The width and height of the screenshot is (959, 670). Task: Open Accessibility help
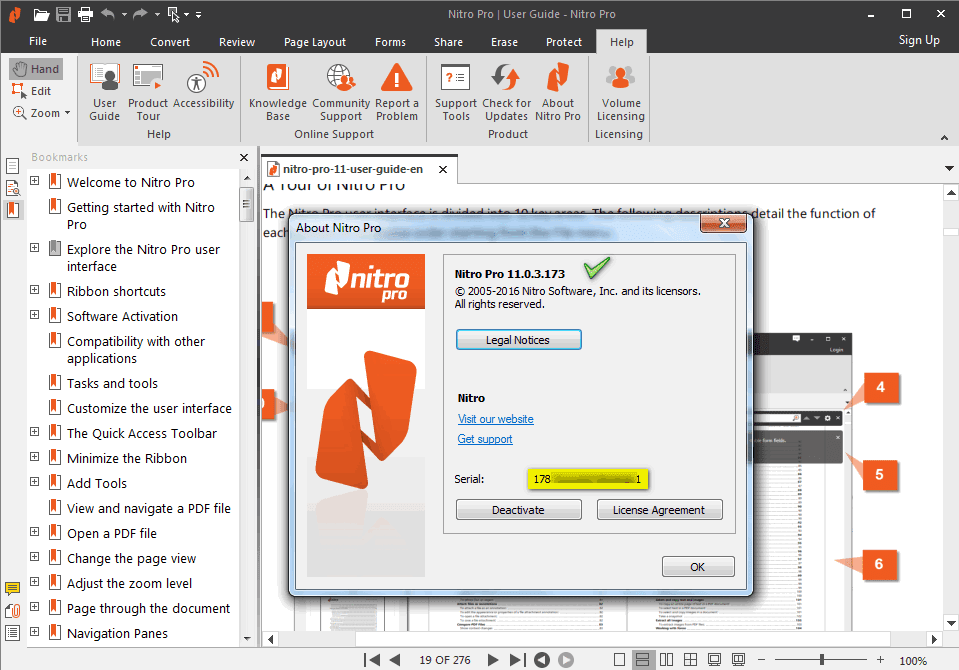click(x=203, y=86)
